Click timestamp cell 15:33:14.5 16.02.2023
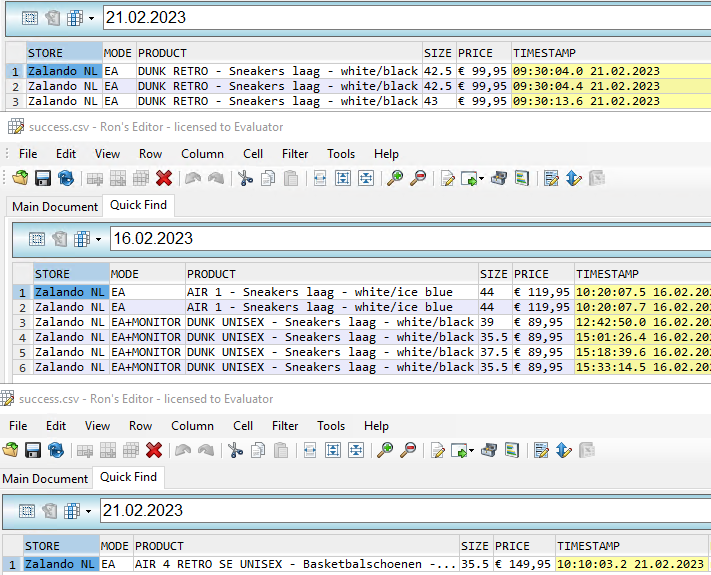The height and width of the screenshot is (575, 711). tap(643, 367)
